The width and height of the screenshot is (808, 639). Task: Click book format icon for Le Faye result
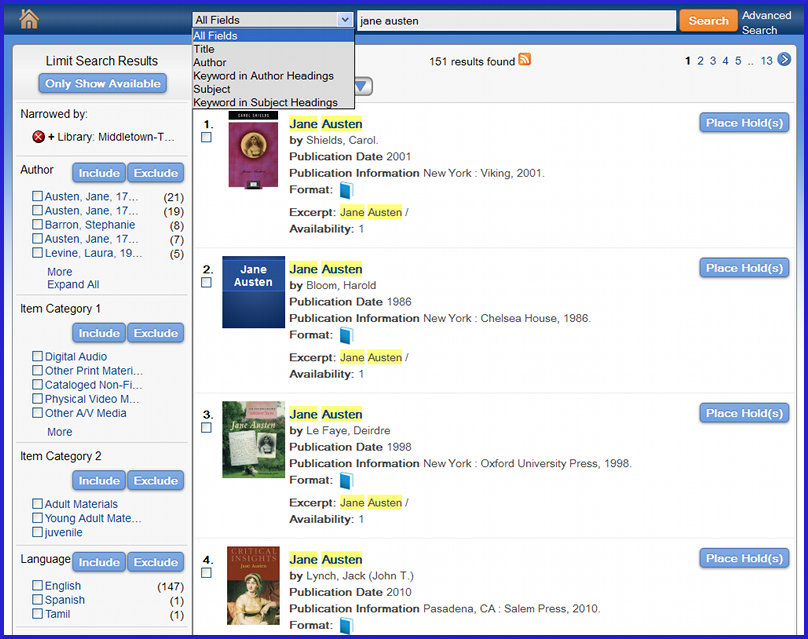[x=346, y=481]
